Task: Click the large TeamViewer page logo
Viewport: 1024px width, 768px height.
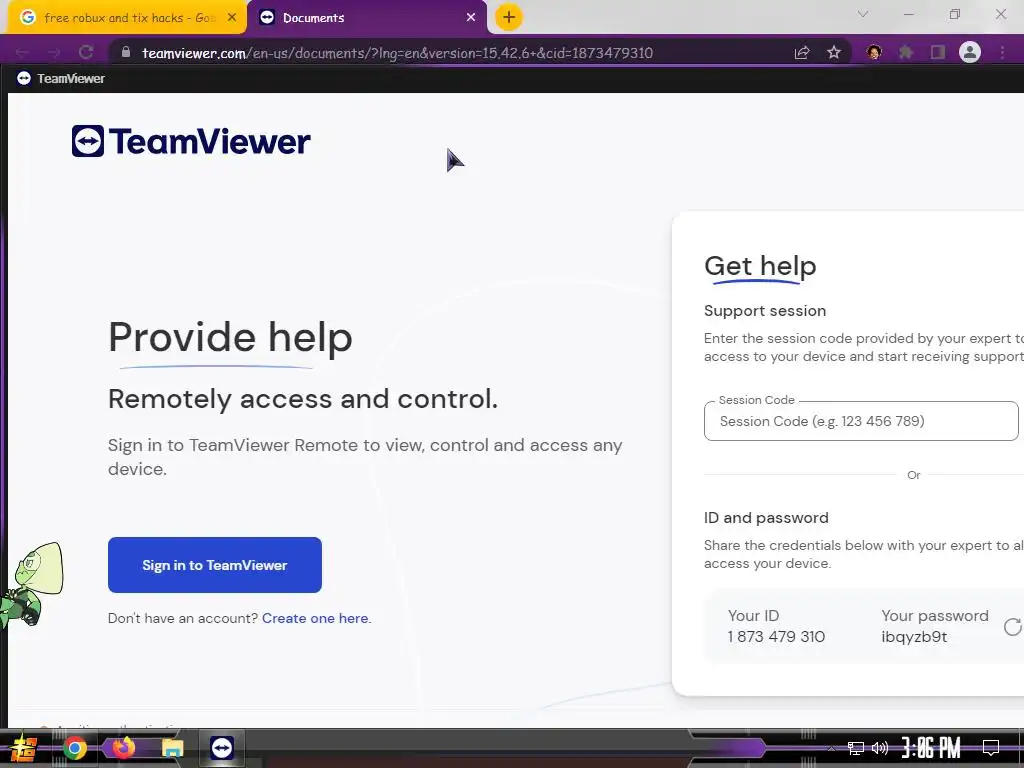Action: (x=191, y=141)
